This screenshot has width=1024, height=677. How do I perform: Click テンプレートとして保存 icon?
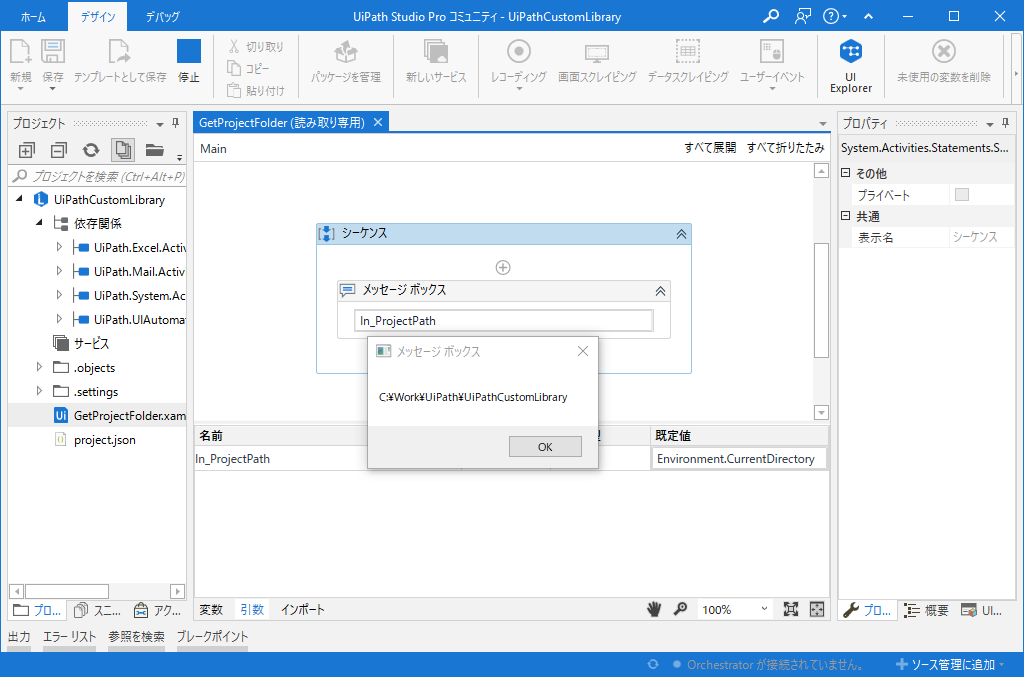120,52
